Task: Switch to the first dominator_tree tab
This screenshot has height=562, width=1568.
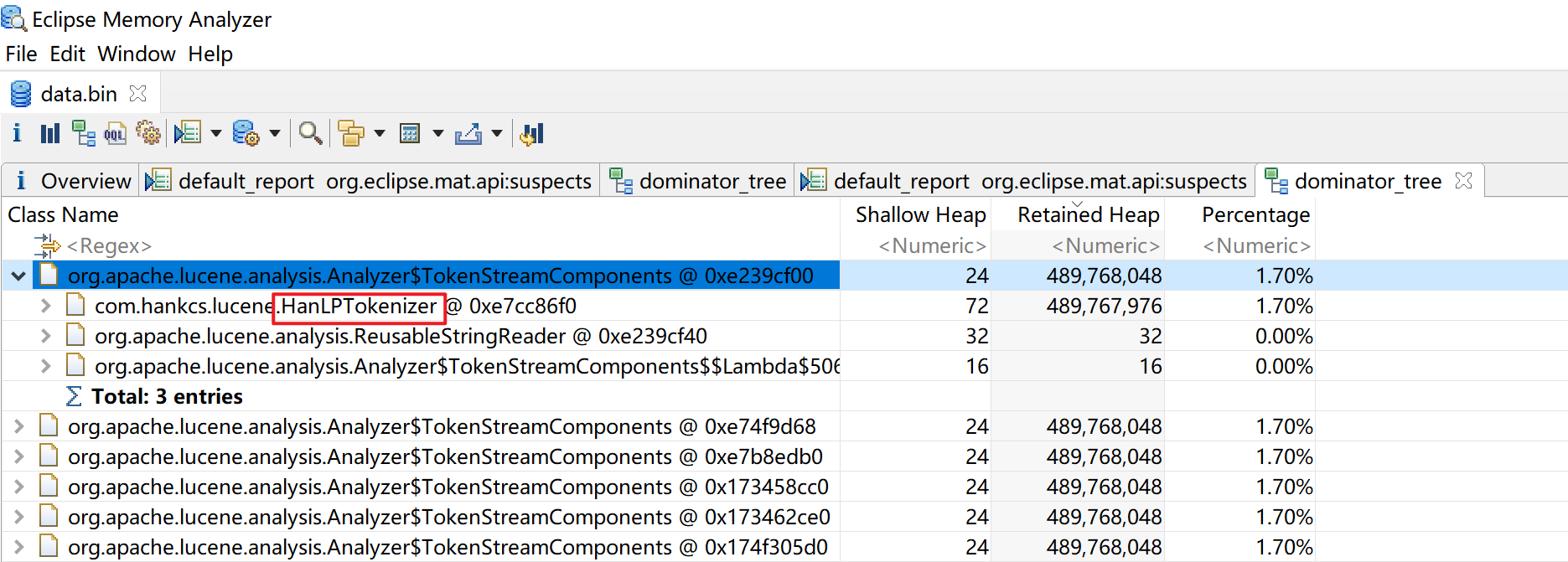Action: [x=697, y=181]
